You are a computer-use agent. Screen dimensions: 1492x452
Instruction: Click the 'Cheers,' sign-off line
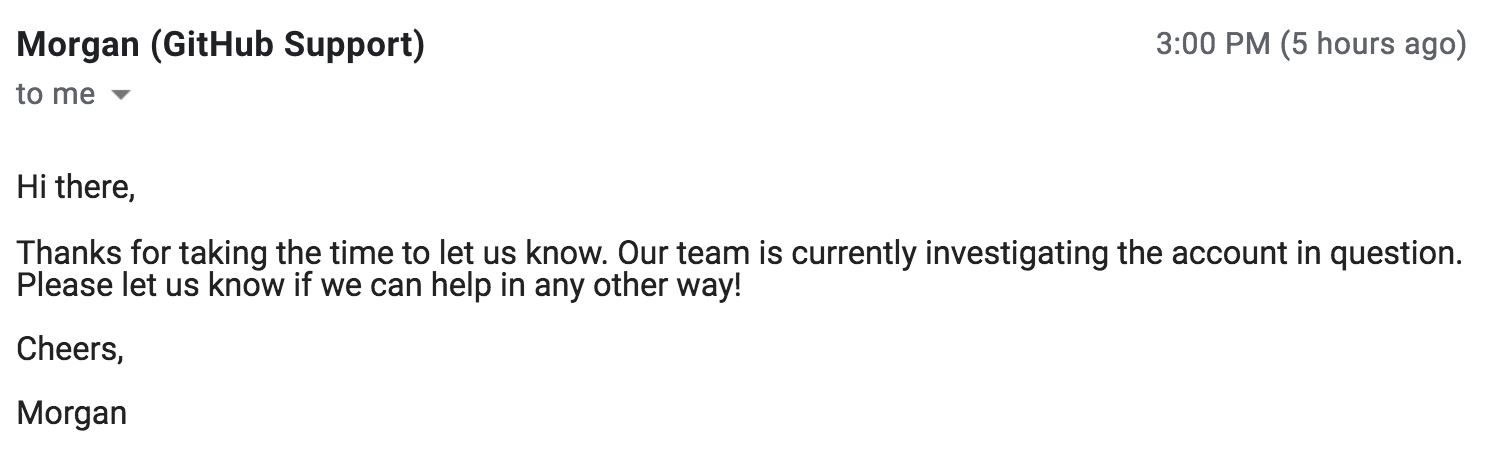tap(70, 349)
